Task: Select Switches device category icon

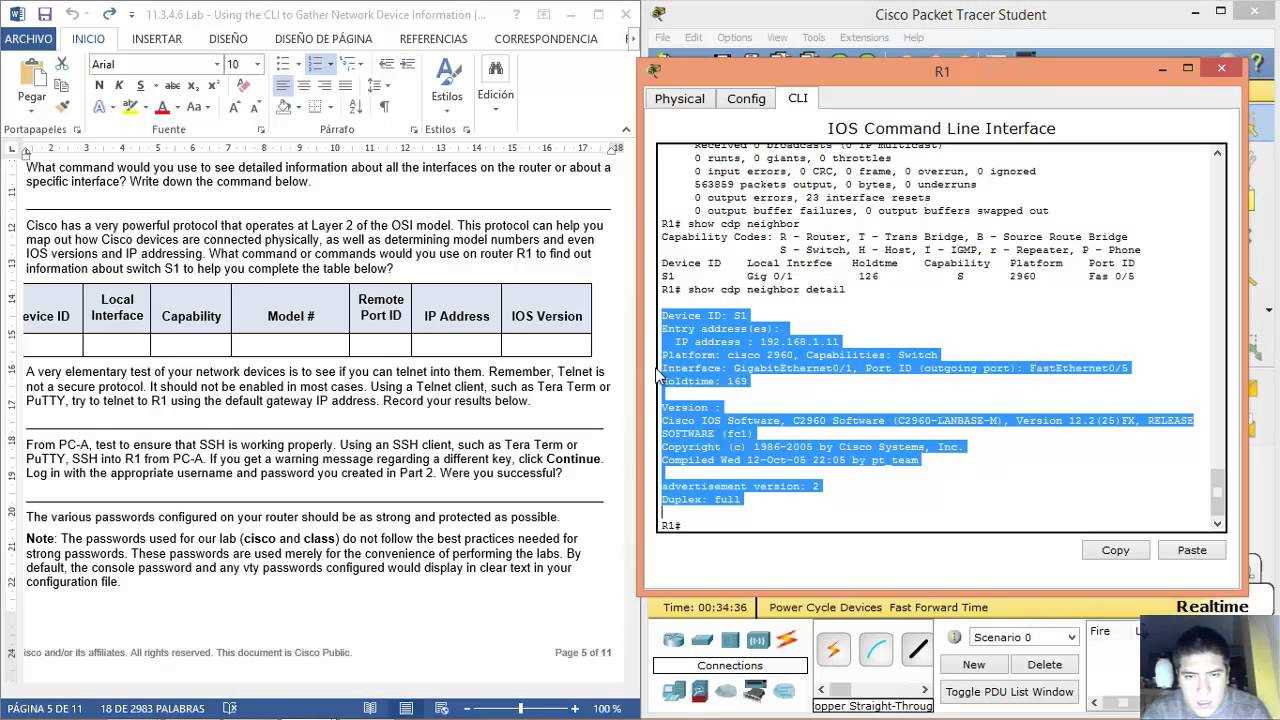Action: [x=702, y=640]
